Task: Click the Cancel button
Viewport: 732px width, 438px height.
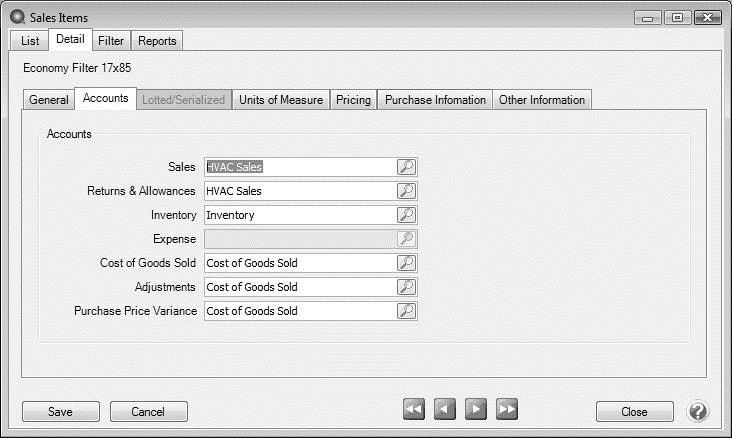Action: (148, 411)
